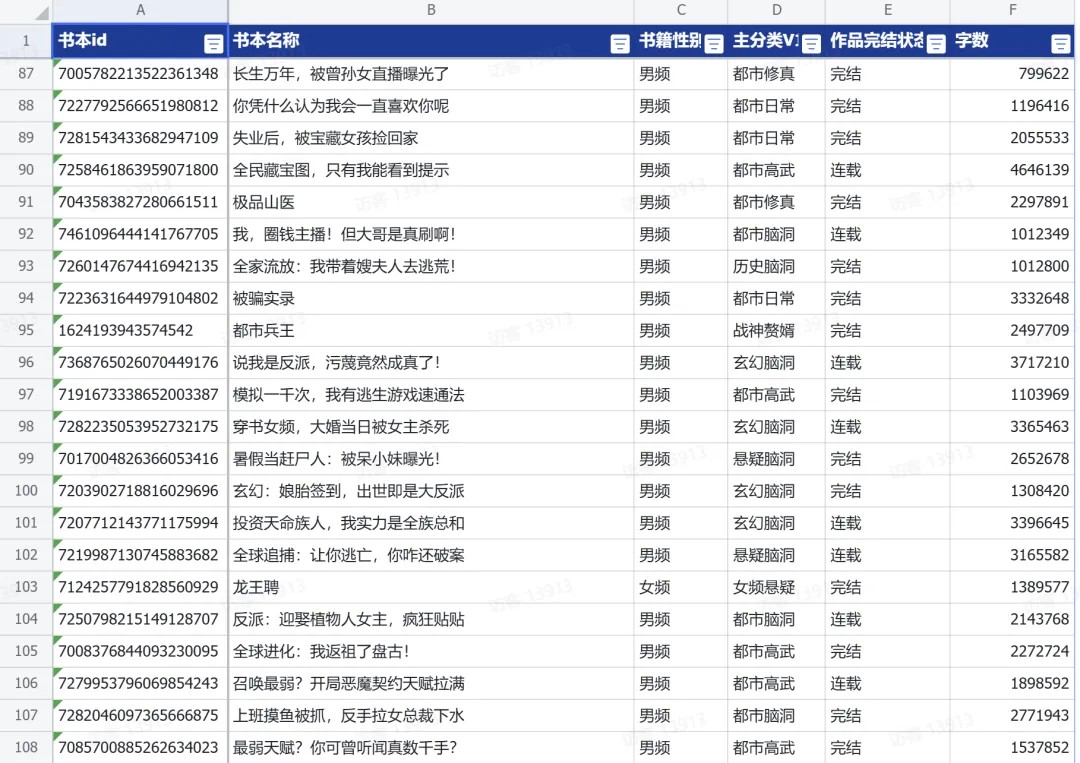Open the 字数 column filter dropdown
The height and width of the screenshot is (763, 1080).
pos(1061,43)
